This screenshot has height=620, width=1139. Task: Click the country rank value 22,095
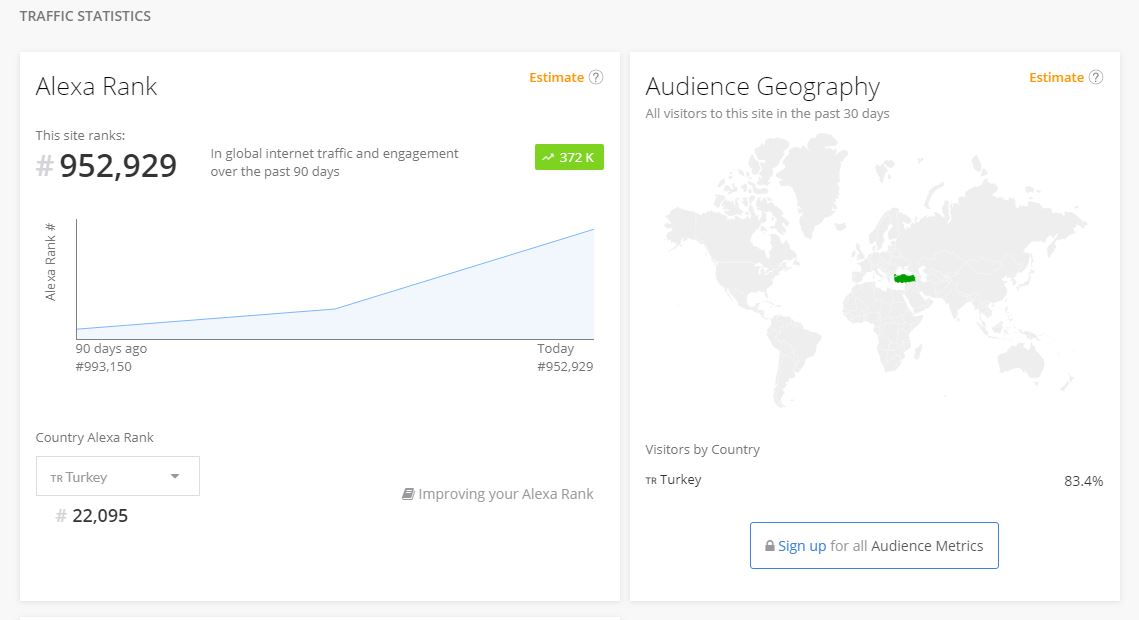click(x=100, y=515)
